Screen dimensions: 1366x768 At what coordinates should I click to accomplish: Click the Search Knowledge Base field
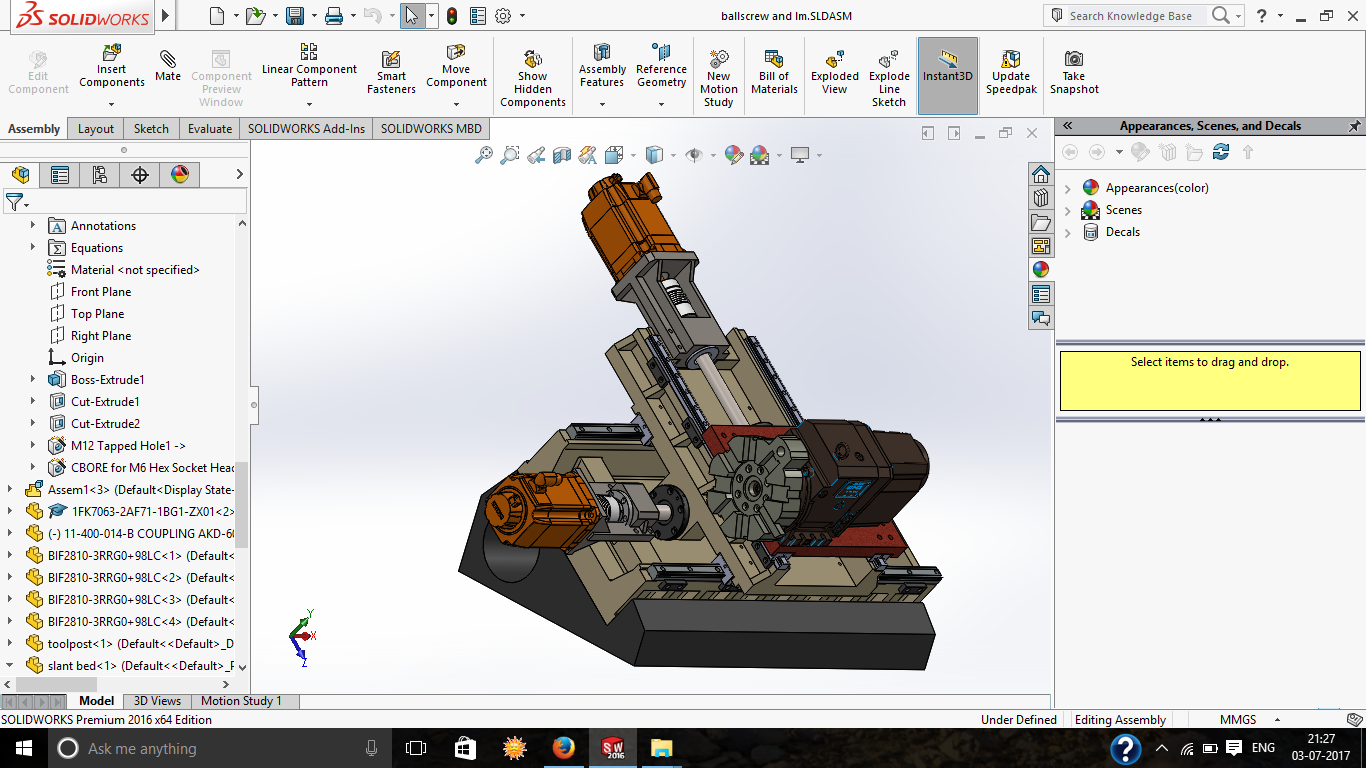pos(1129,16)
